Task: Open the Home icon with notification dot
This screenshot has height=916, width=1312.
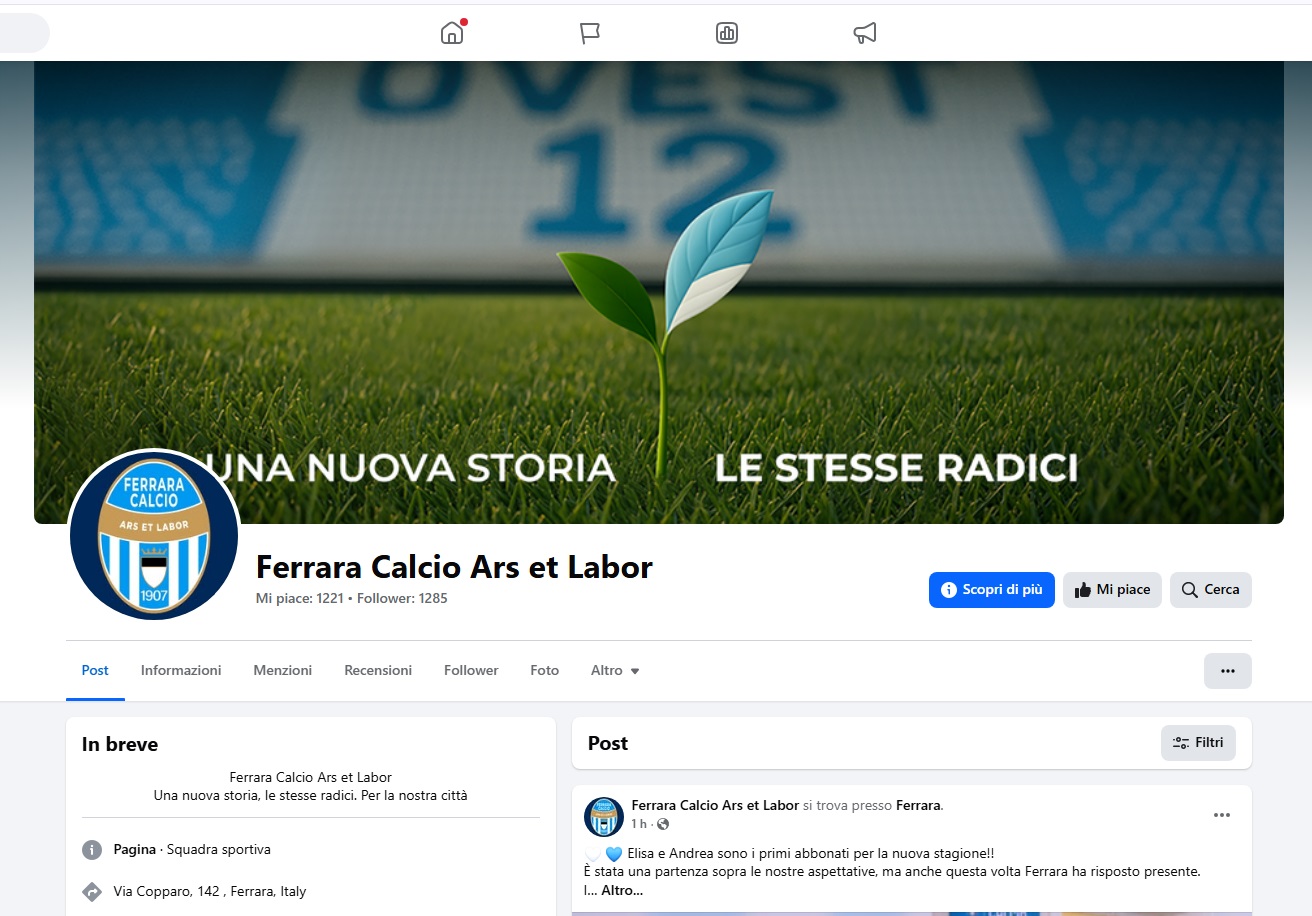Action: 452,33
